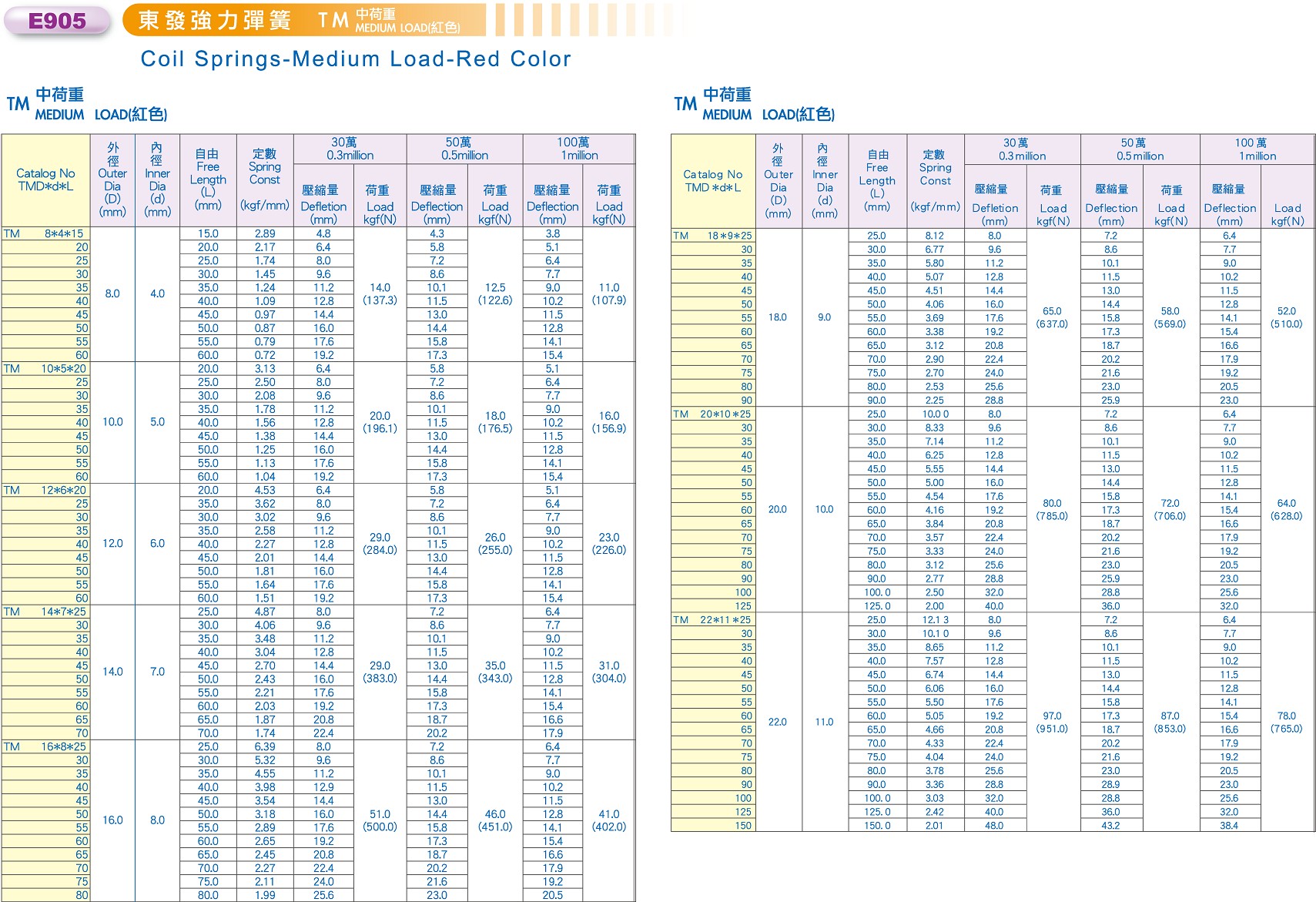
Task: Select the right table's TM 中荷重 MEDIUM LOAD heading
Action: click(x=755, y=105)
